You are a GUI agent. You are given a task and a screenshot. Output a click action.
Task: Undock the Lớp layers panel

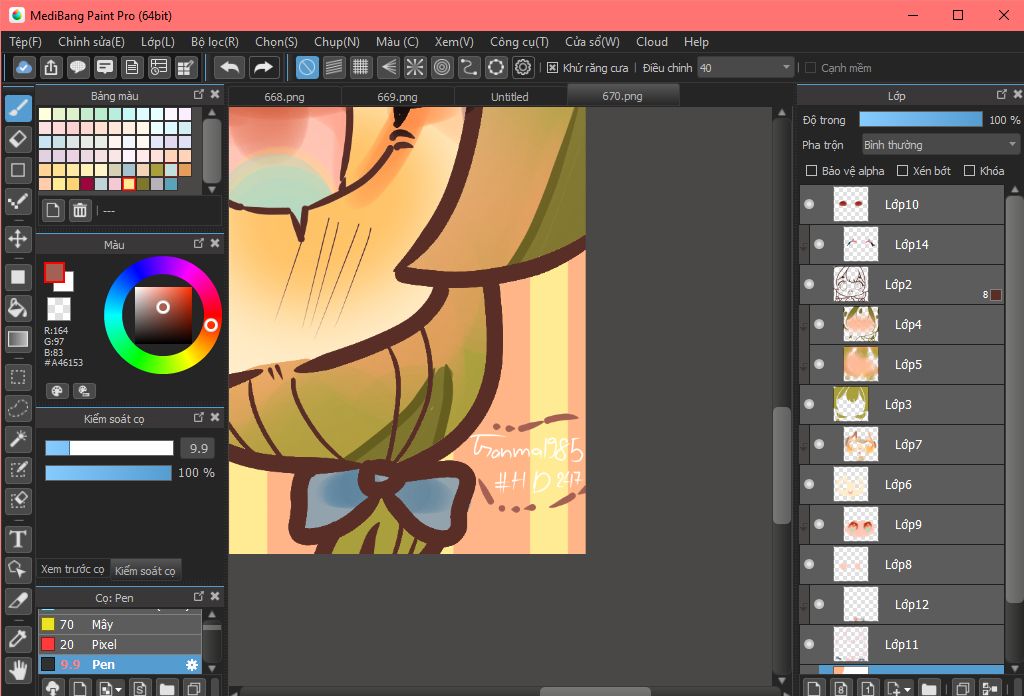click(1002, 95)
